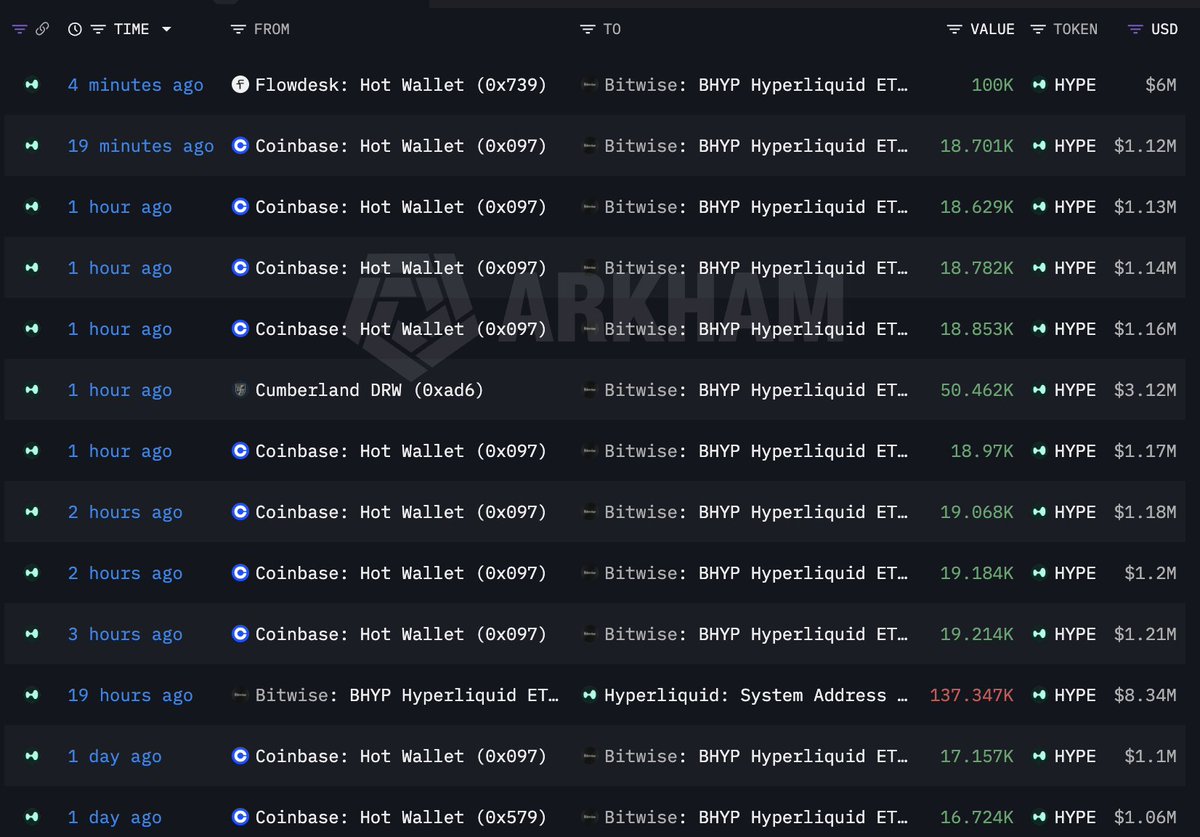Image resolution: width=1200 pixels, height=837 pixels.
Task: Click Hyperliquid logo beside System Address
Action: tap(589, 695)
